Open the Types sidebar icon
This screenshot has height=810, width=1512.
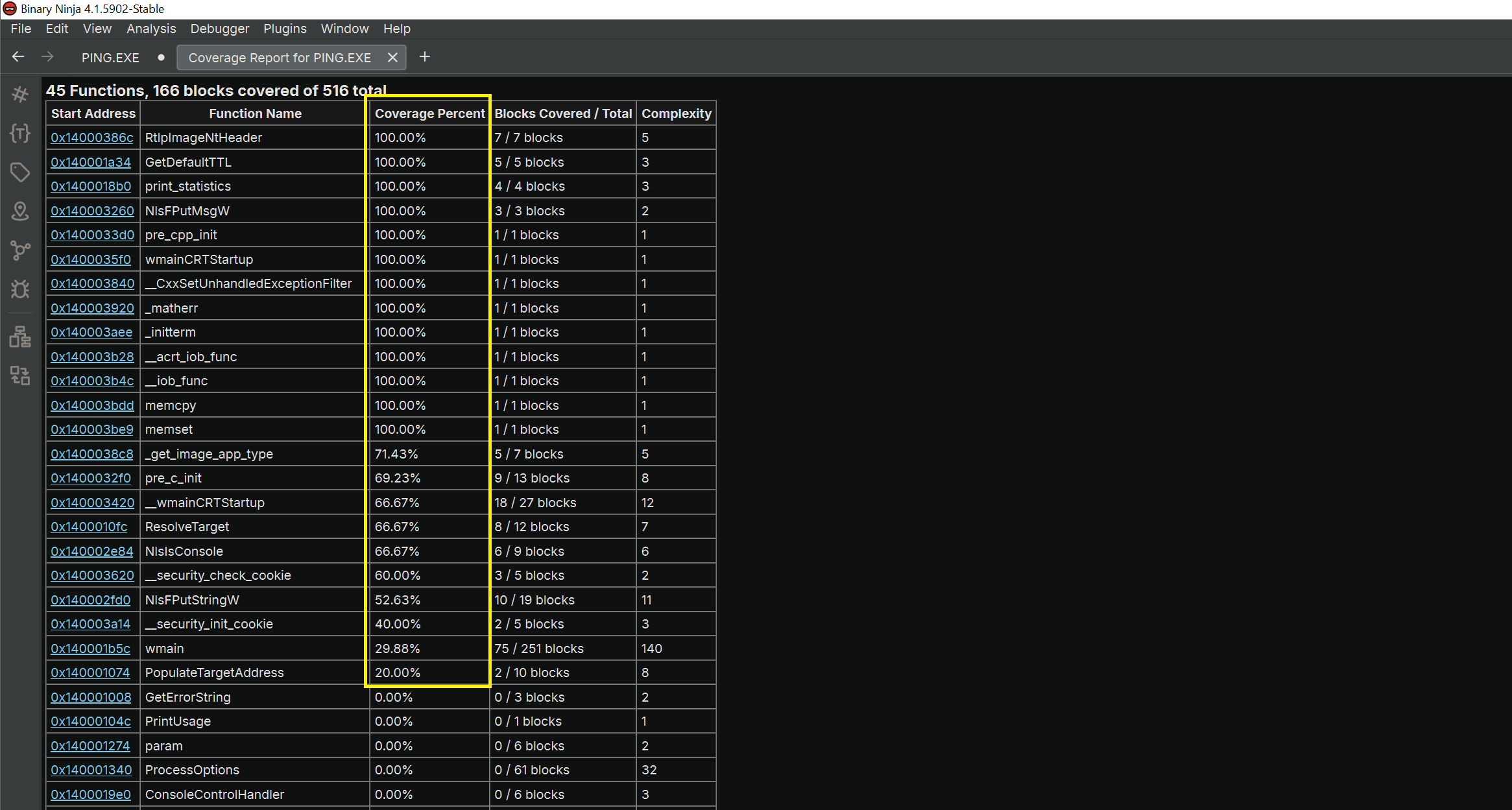point(20,134)
